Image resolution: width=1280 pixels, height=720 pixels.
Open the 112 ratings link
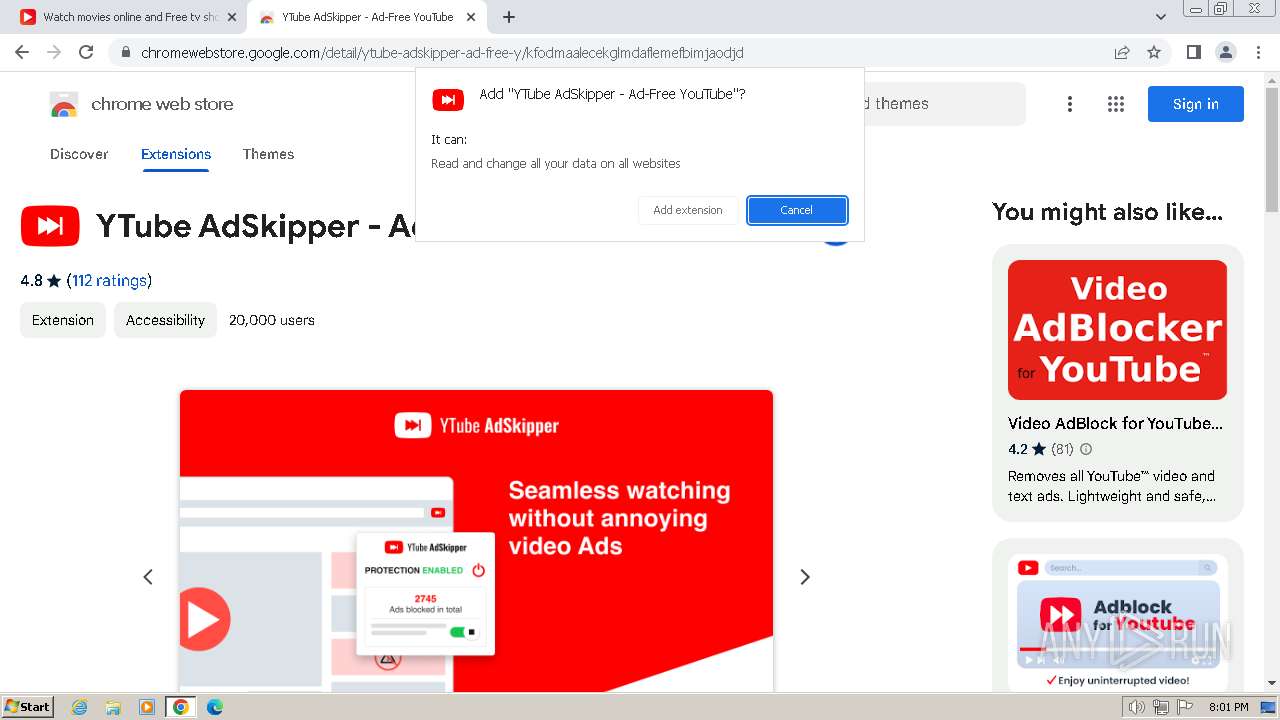coord(109,281)
